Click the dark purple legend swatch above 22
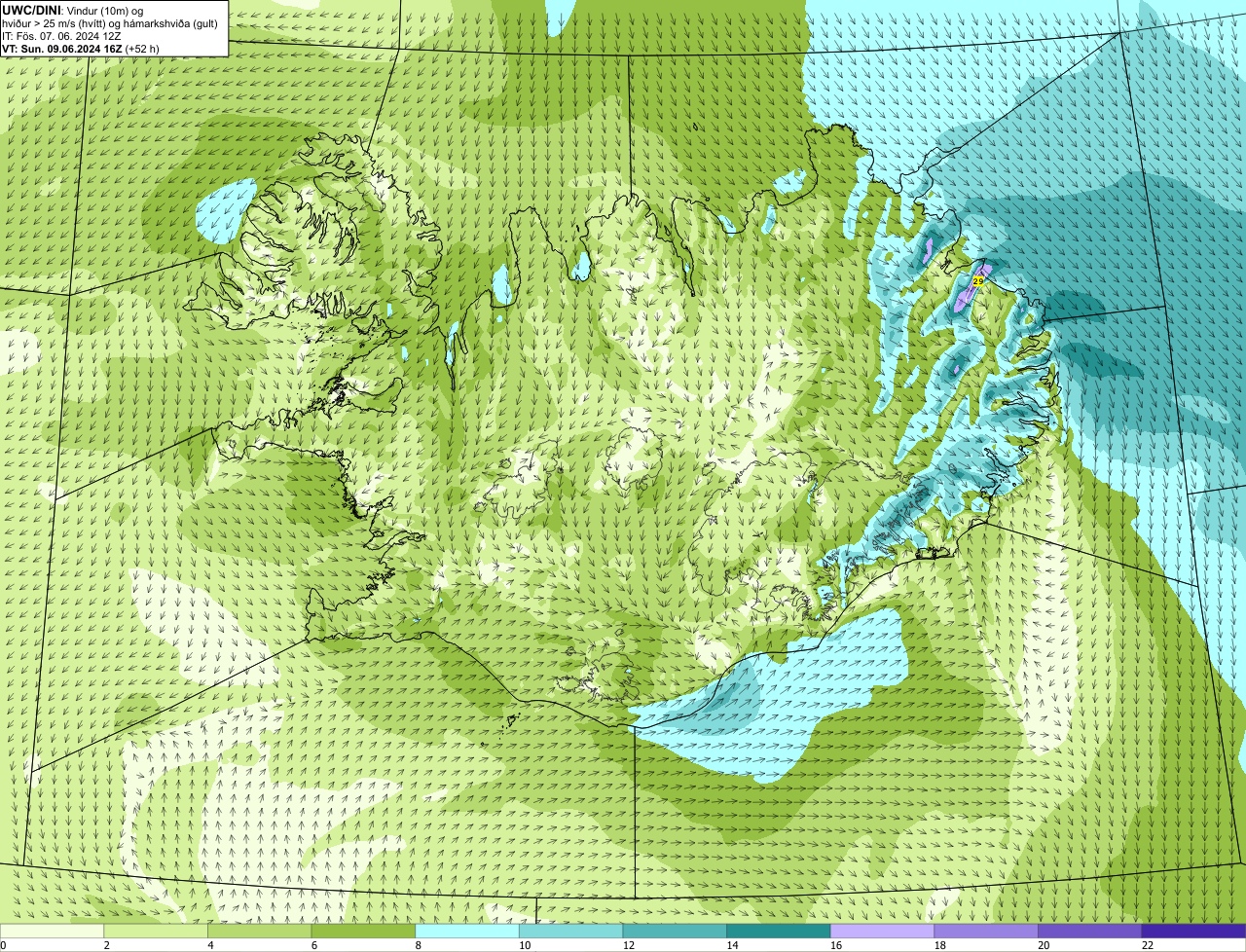 click(x=1193, y=931)
